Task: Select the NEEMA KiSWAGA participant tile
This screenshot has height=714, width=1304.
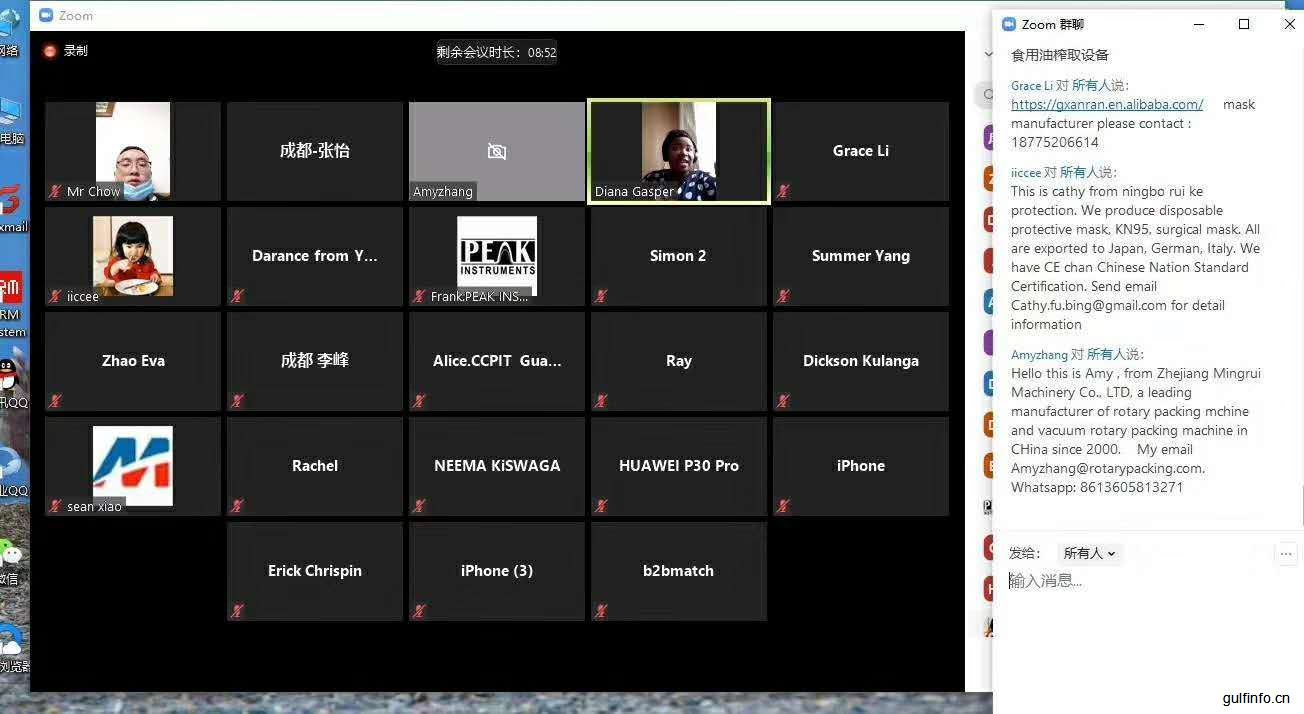Action: coord(497,465)
